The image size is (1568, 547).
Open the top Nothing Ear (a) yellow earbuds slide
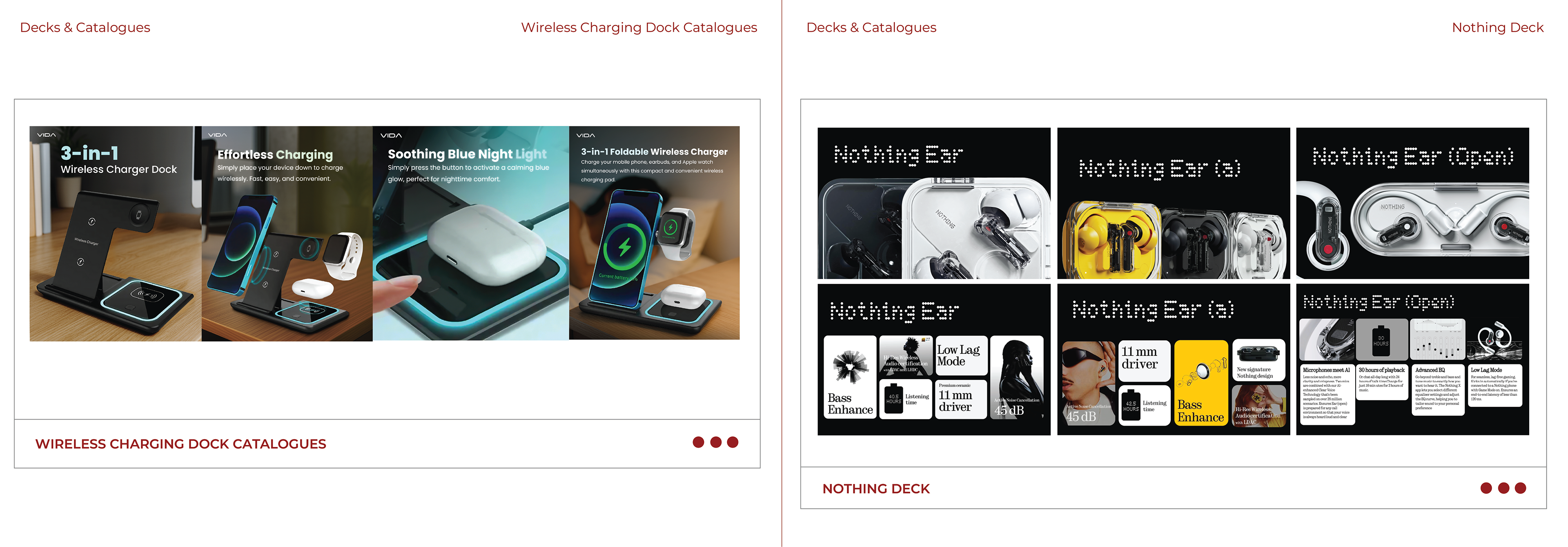(x=1174, y=203)
